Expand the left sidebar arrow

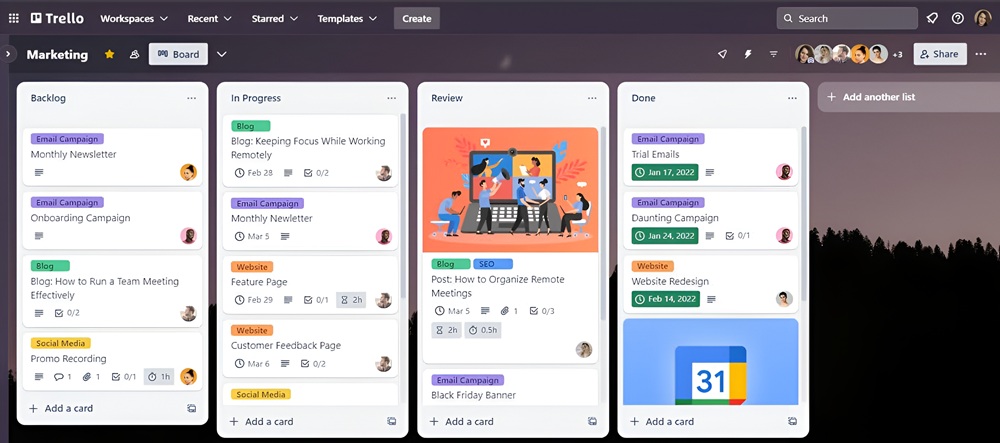(x=8, y=54)
